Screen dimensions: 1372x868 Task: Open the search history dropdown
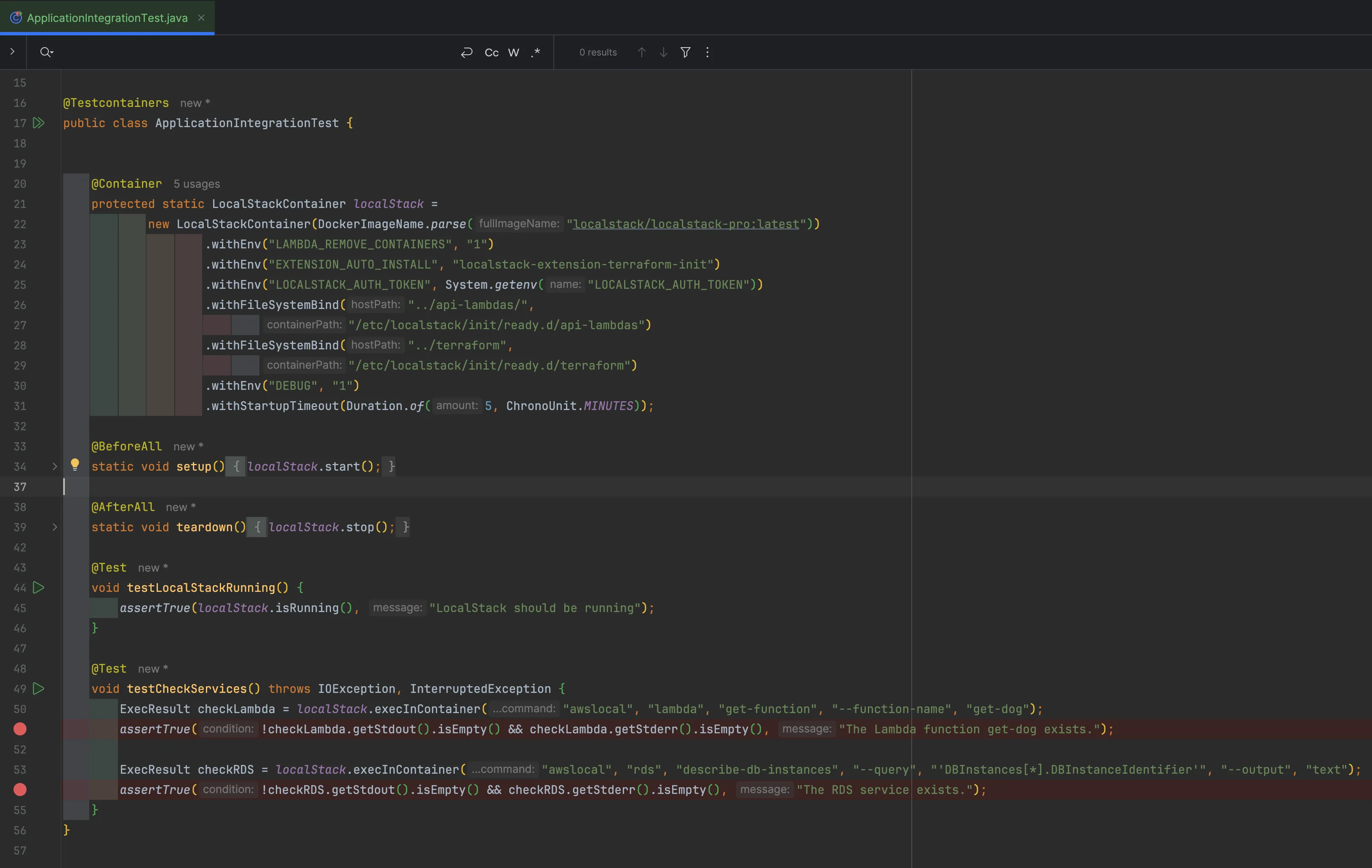(x=47, y=52)
